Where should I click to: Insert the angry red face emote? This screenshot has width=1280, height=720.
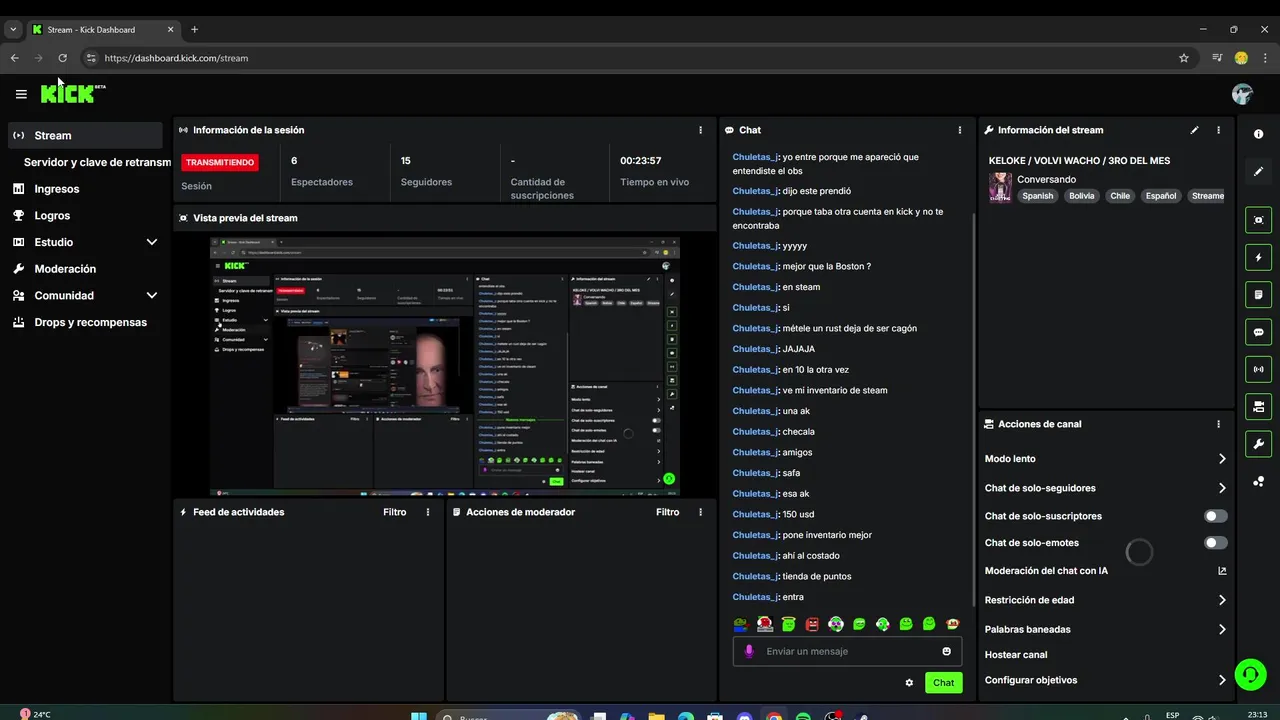click(812, 624)
